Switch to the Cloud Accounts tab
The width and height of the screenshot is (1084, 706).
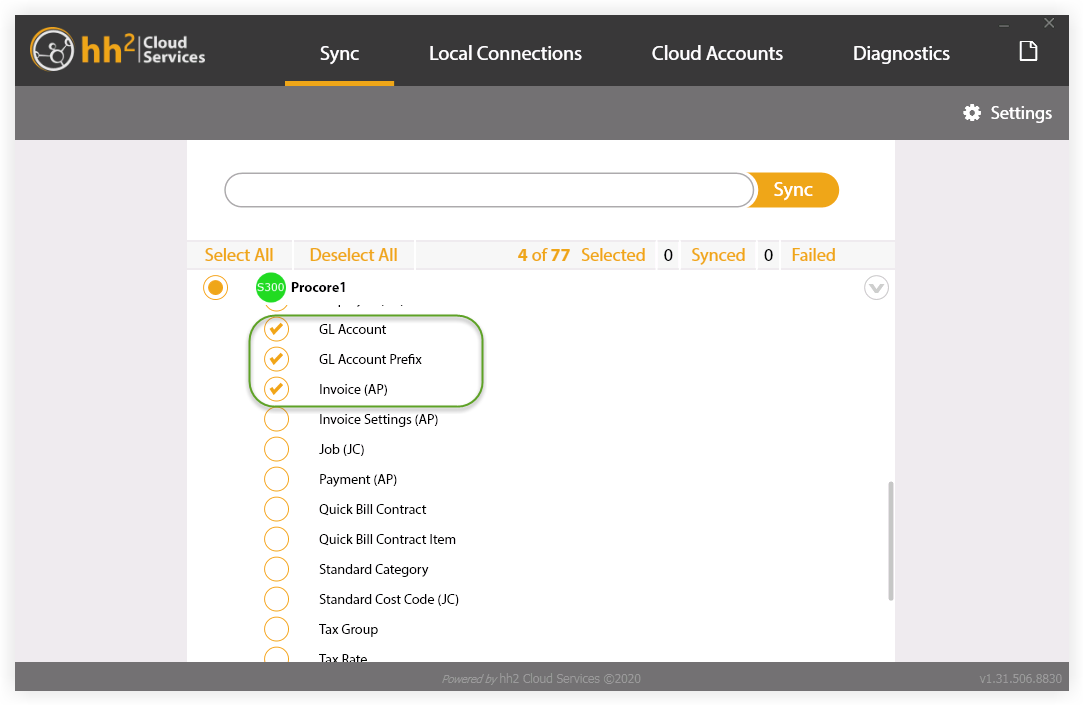click(717, 53)
